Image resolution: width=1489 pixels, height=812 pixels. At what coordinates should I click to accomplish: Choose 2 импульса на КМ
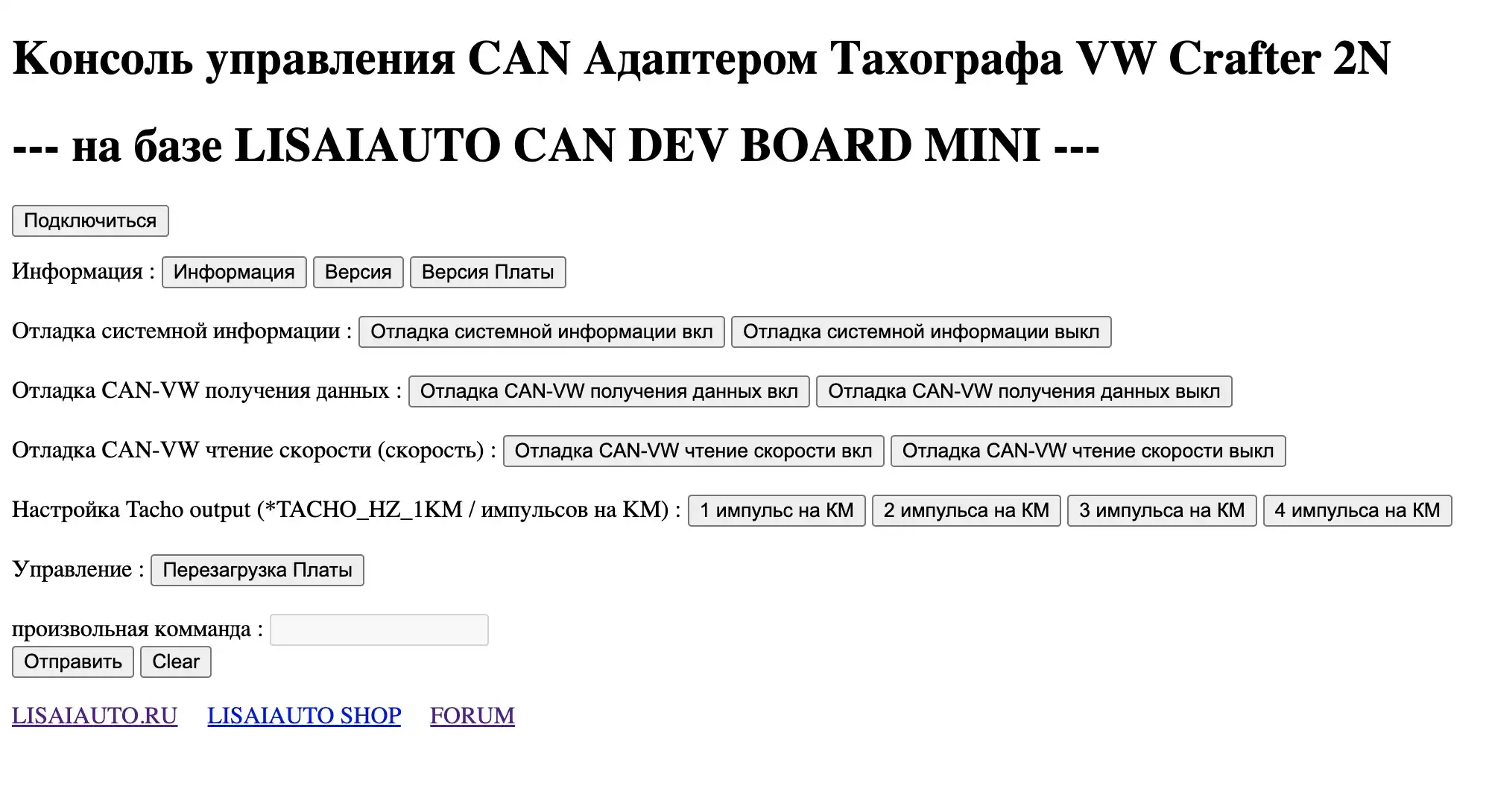click(x=966, y=511)
